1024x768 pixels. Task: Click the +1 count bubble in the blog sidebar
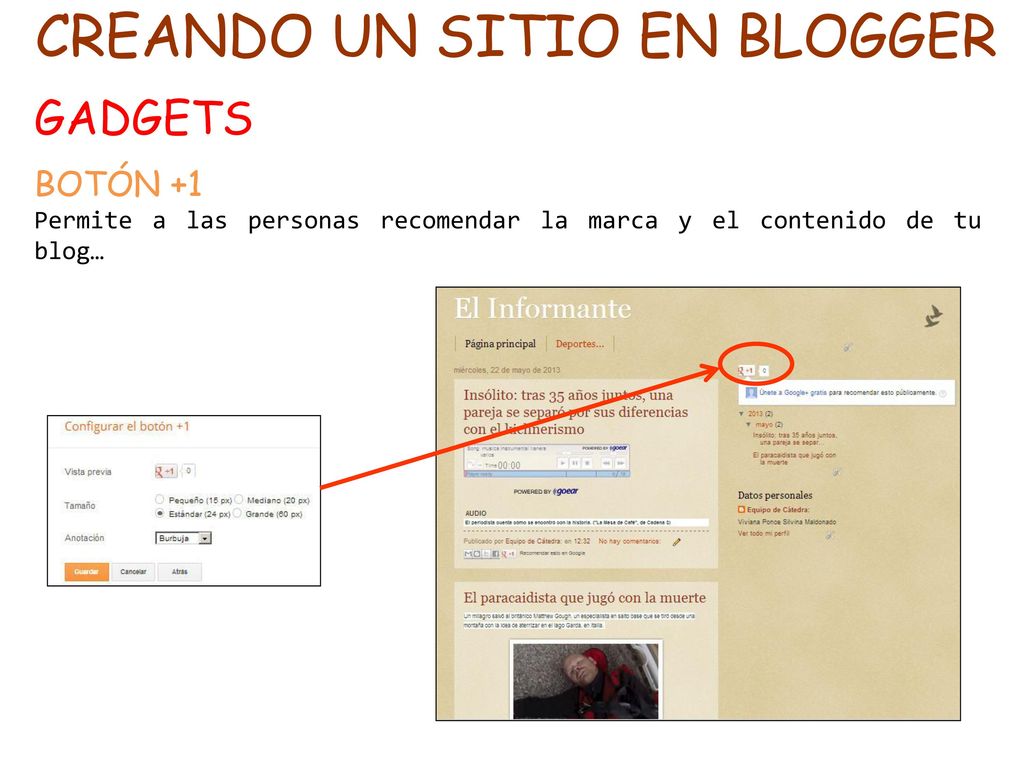click(764, 370)
